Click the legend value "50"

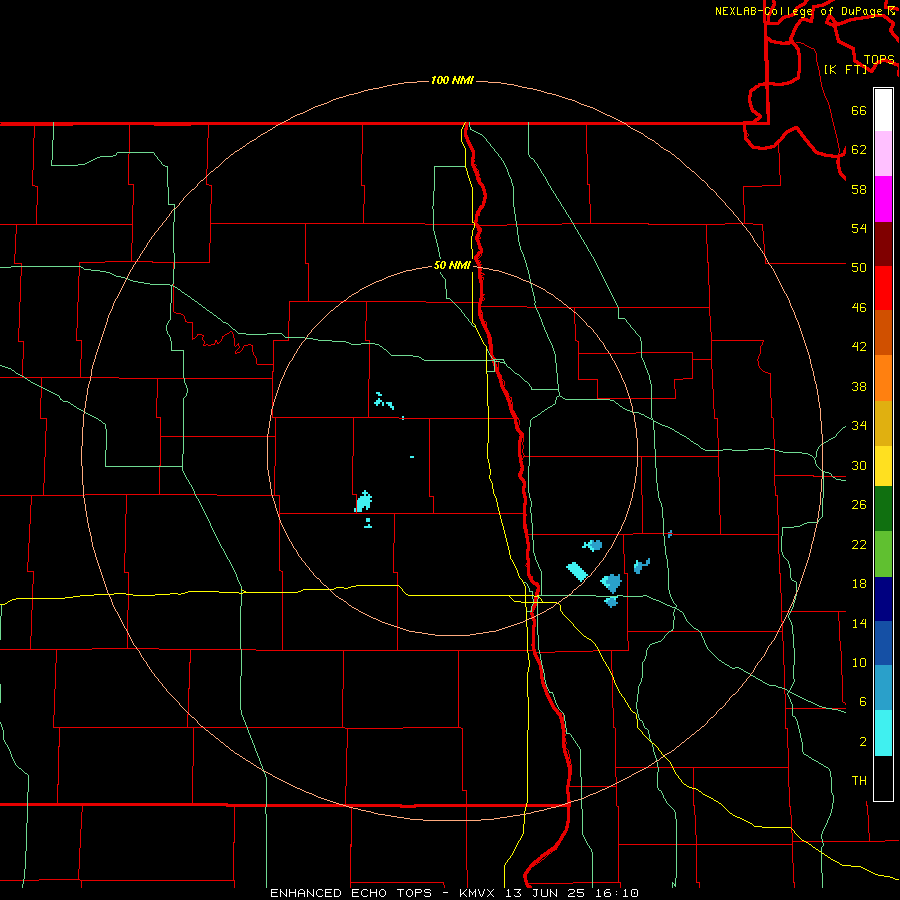click(x=859, y=267)
